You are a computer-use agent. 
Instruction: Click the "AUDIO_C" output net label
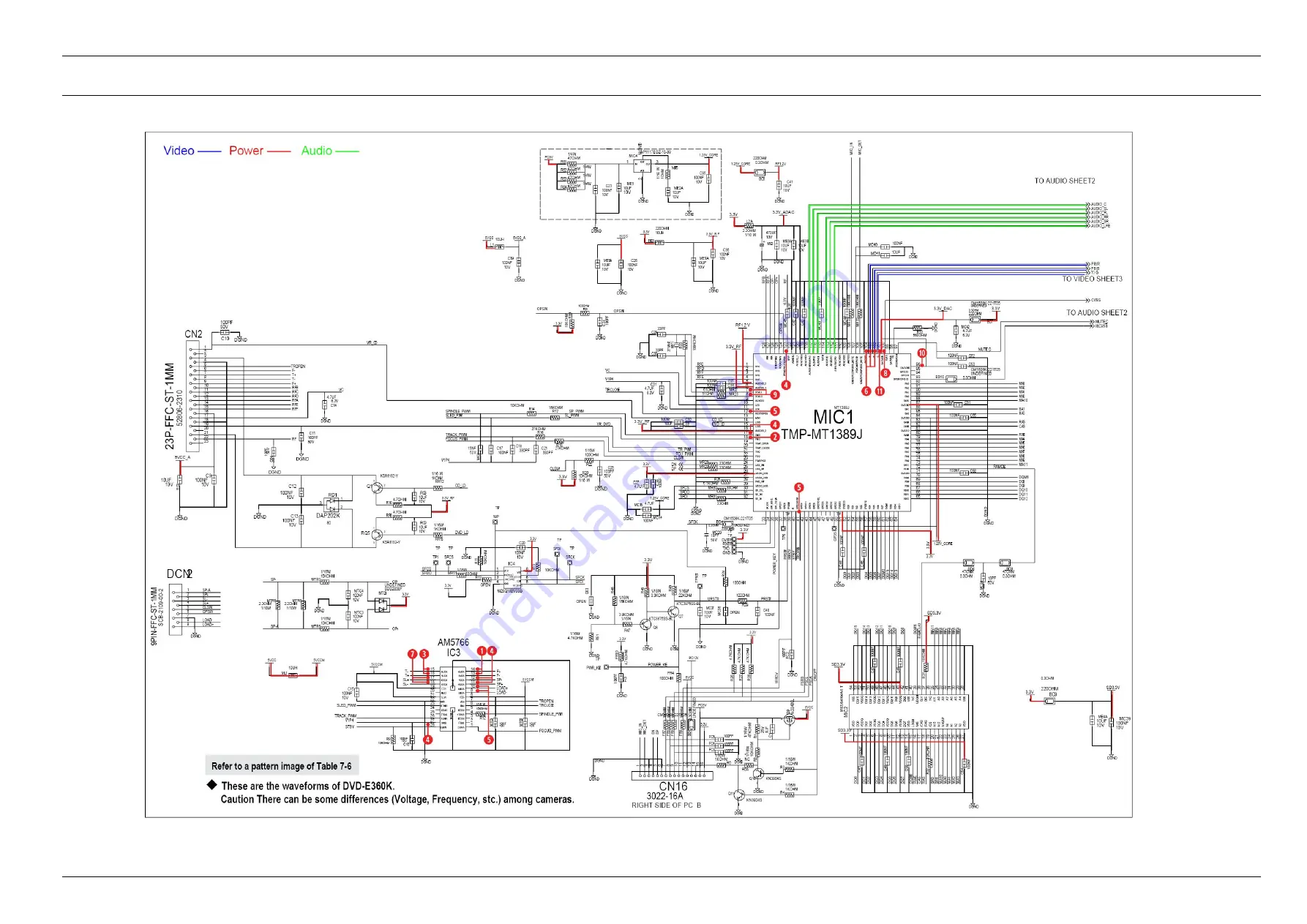[1098, 205]
